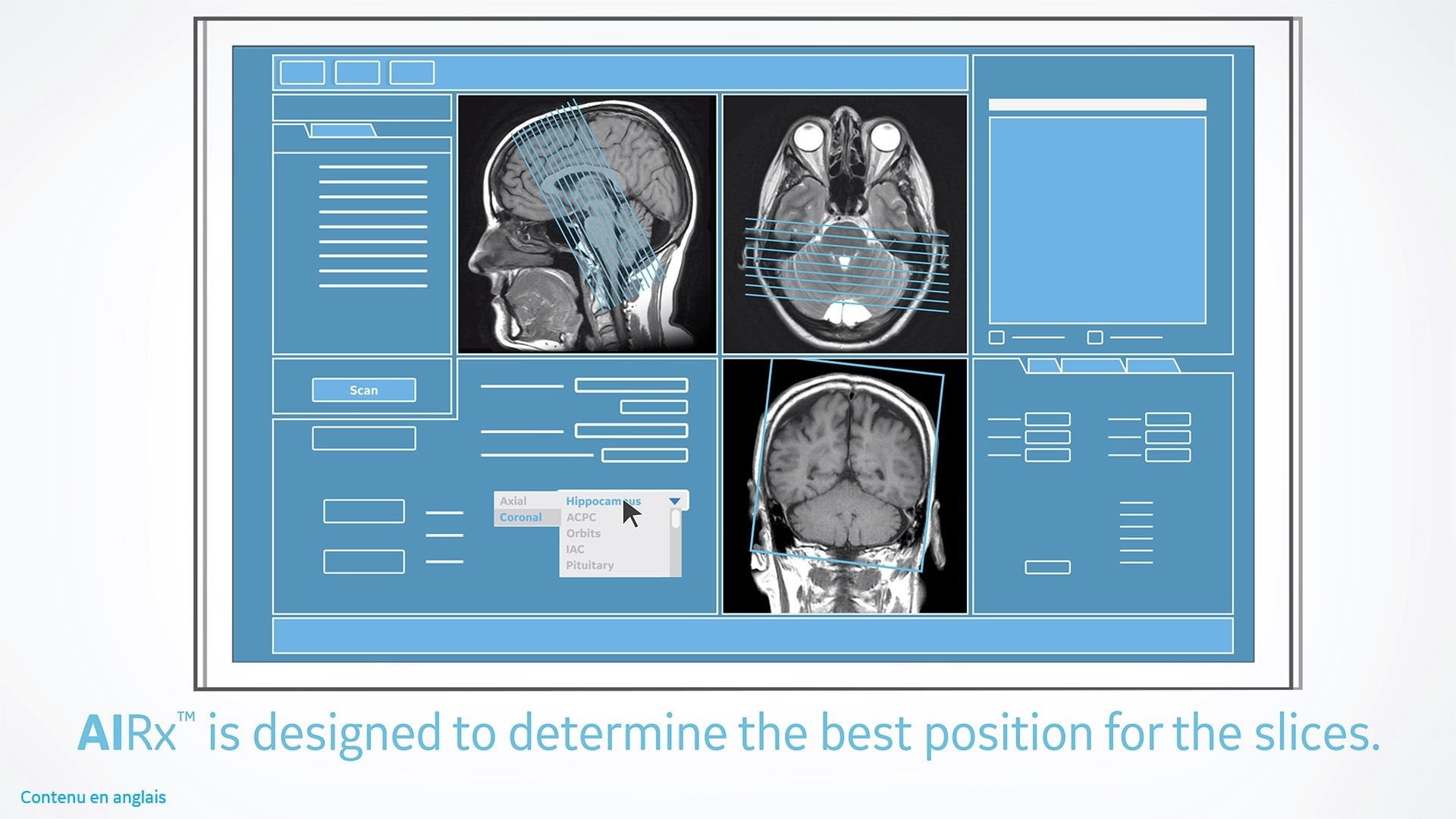The image size is (1456, 819).
Task: Select the sagittal brain MRI view
Action: coord(587,224)
